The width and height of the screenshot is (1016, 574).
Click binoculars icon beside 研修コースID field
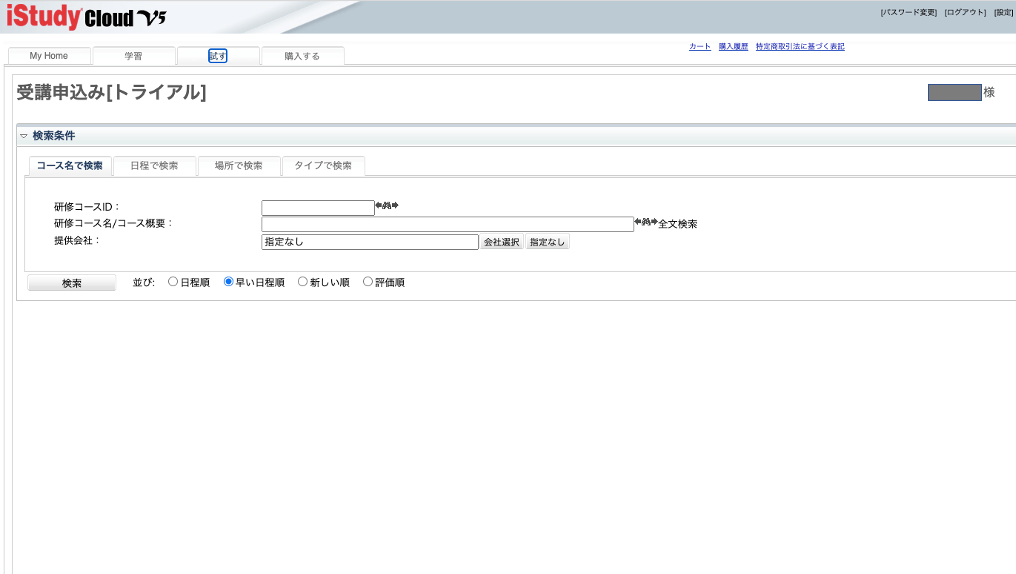(386, 206)
